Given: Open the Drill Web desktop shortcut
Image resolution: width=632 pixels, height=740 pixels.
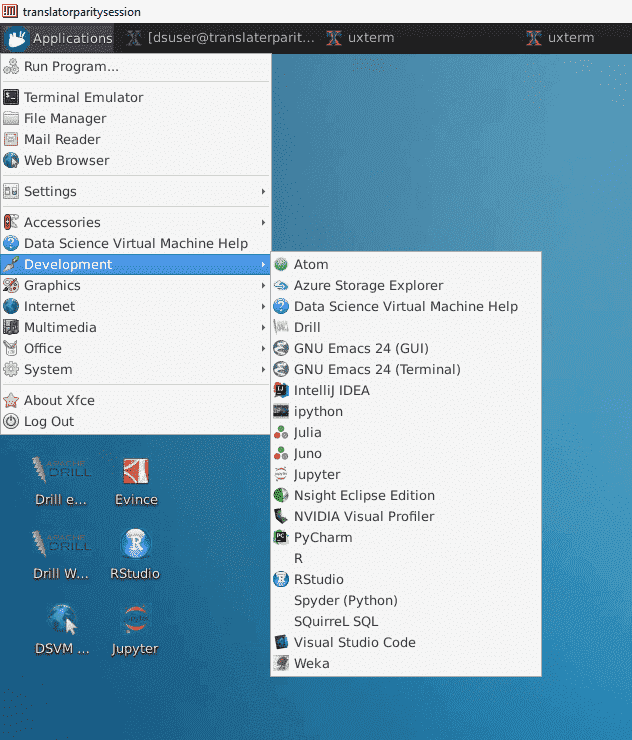Looking at the screenshot, I should tap(61, 555).
